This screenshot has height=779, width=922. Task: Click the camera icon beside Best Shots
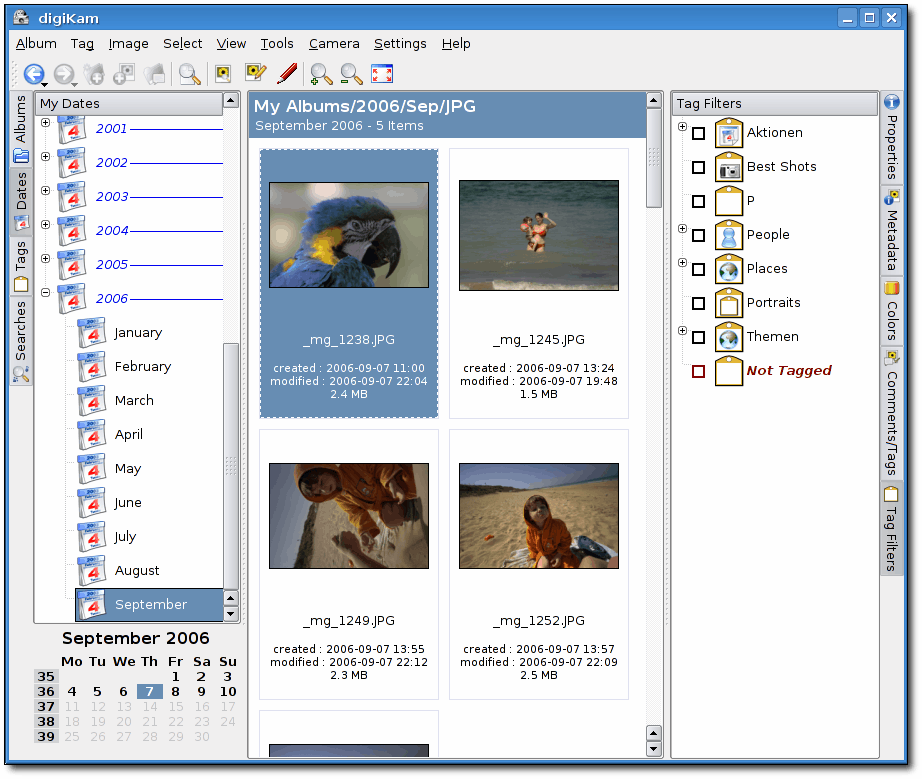[x=729, y=167]
